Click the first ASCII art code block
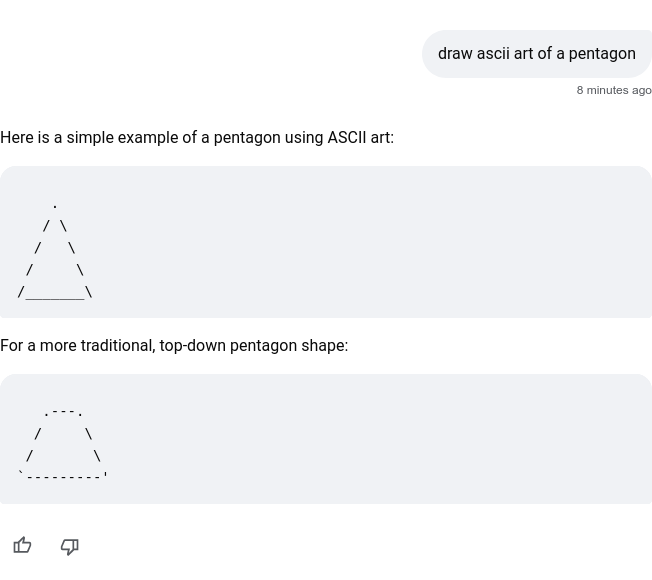The image size is (652, 580). point(326,242)
